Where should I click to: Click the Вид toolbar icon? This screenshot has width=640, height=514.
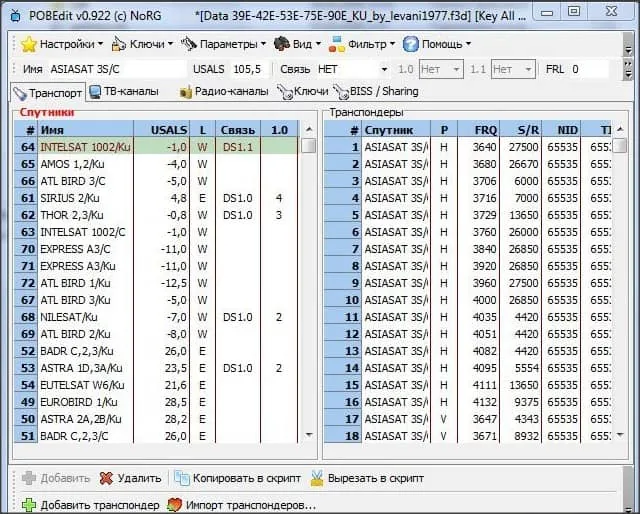pos(282,44)
